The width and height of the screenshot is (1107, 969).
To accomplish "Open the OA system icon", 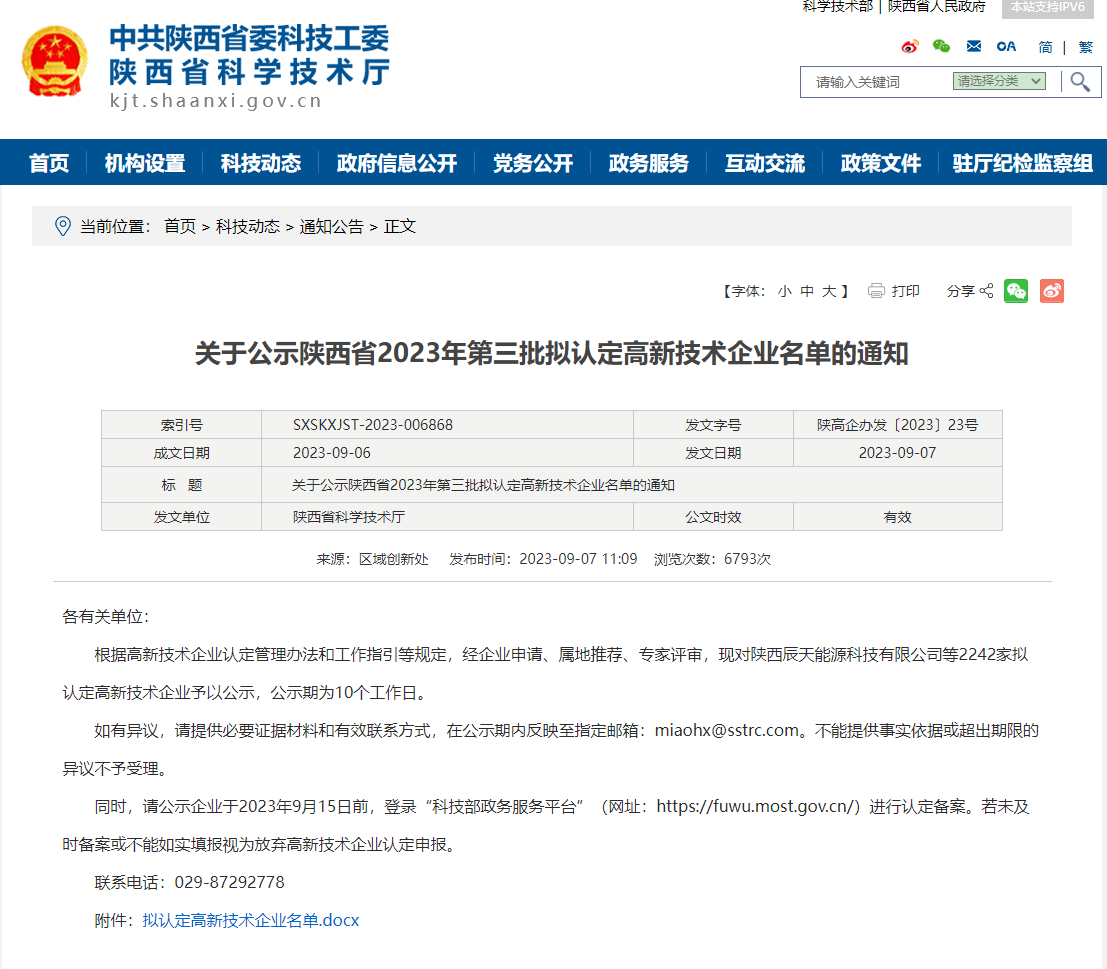I will [x=1006, y=46].
